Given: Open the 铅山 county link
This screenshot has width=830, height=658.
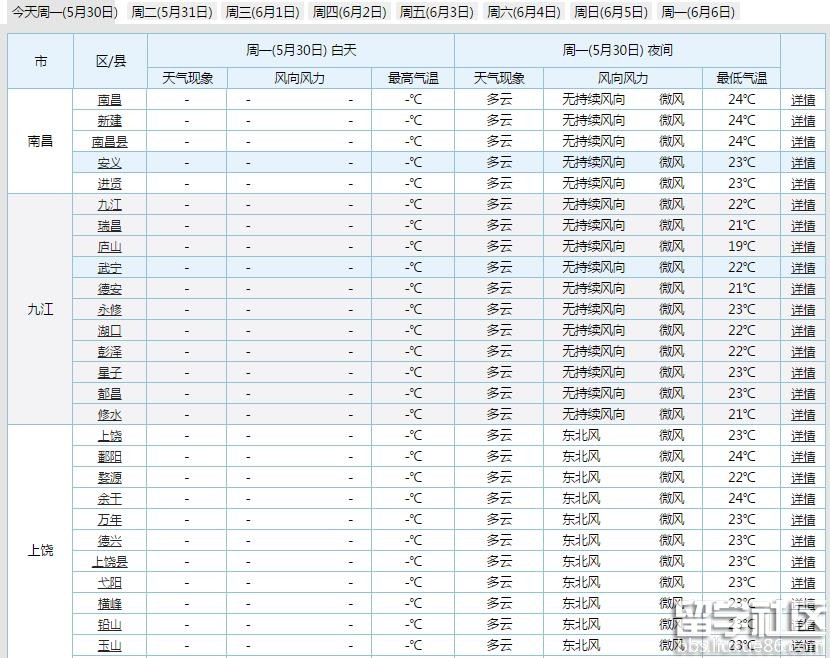Looking at the screenshot, I should [x=110, y=625].
